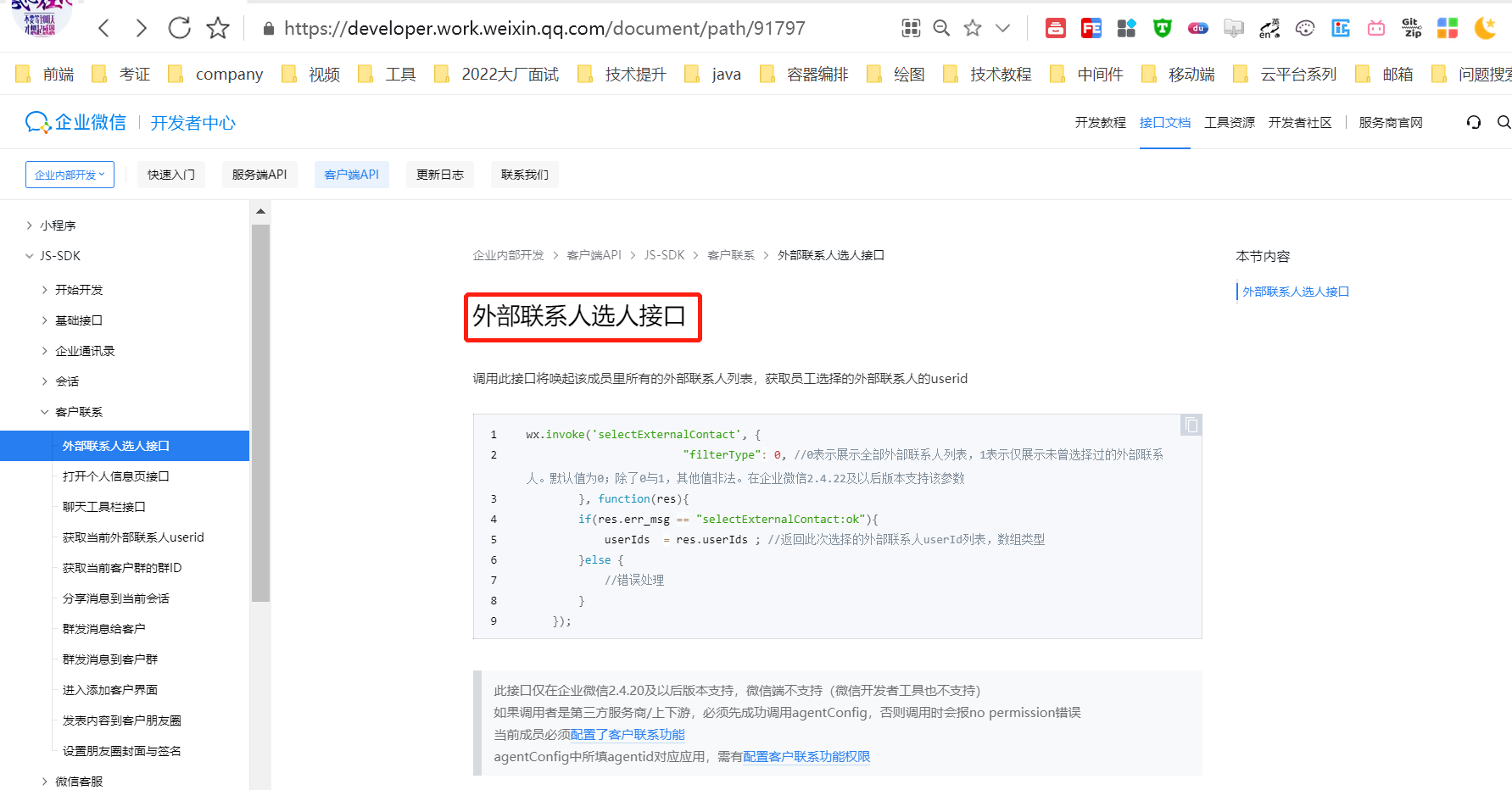The width and height of the screenshot is (1512, 790).
Task: Click the 企业微信 logo in the header
Action: (75, 122)
